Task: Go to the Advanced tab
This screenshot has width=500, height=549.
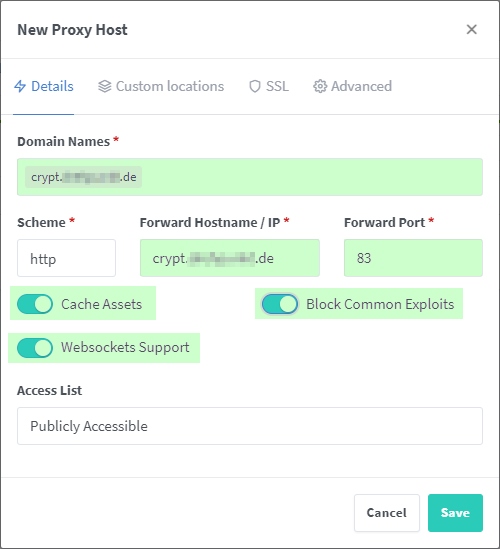Action: pyautogui.click(x=352, y=86)
